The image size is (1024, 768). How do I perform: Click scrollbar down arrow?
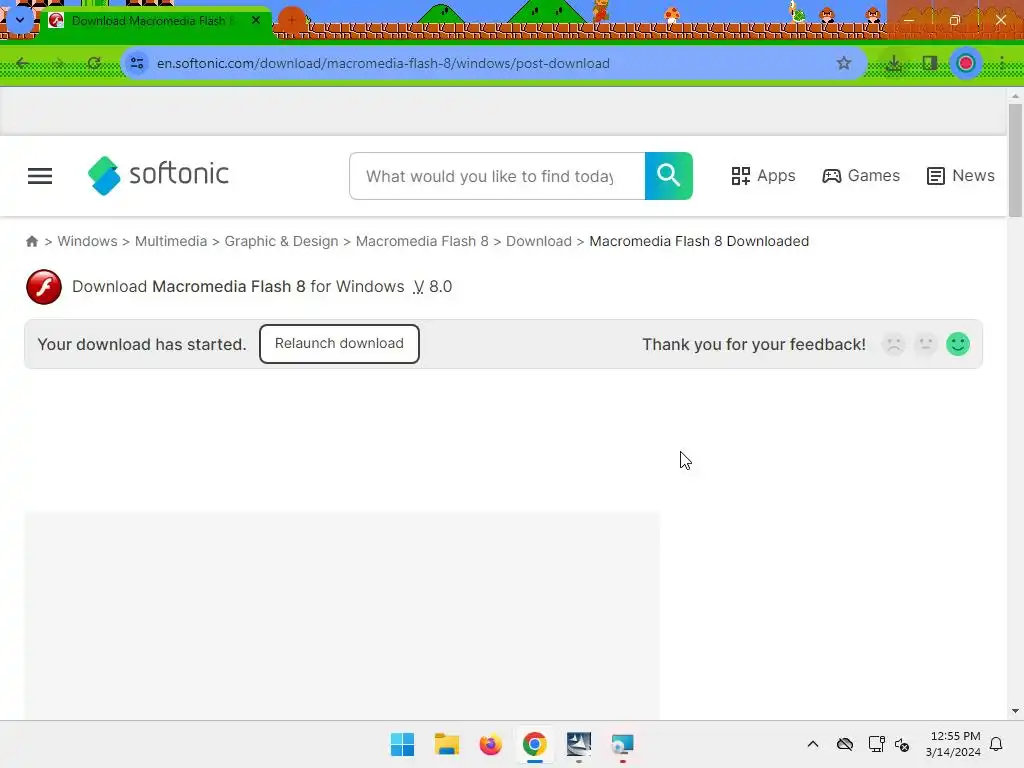click(1015, 711)
